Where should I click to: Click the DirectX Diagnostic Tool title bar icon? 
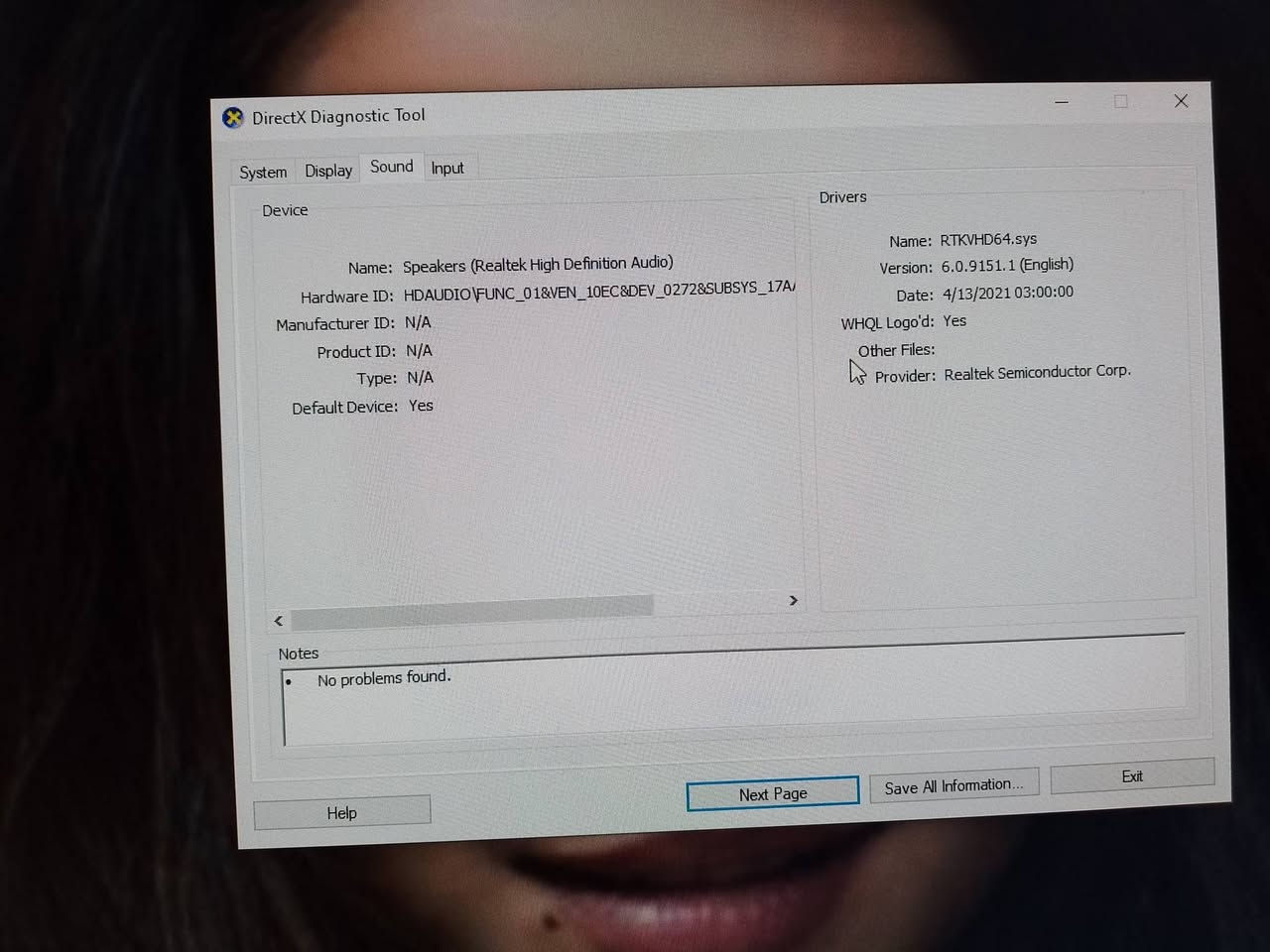click(233, 119)
